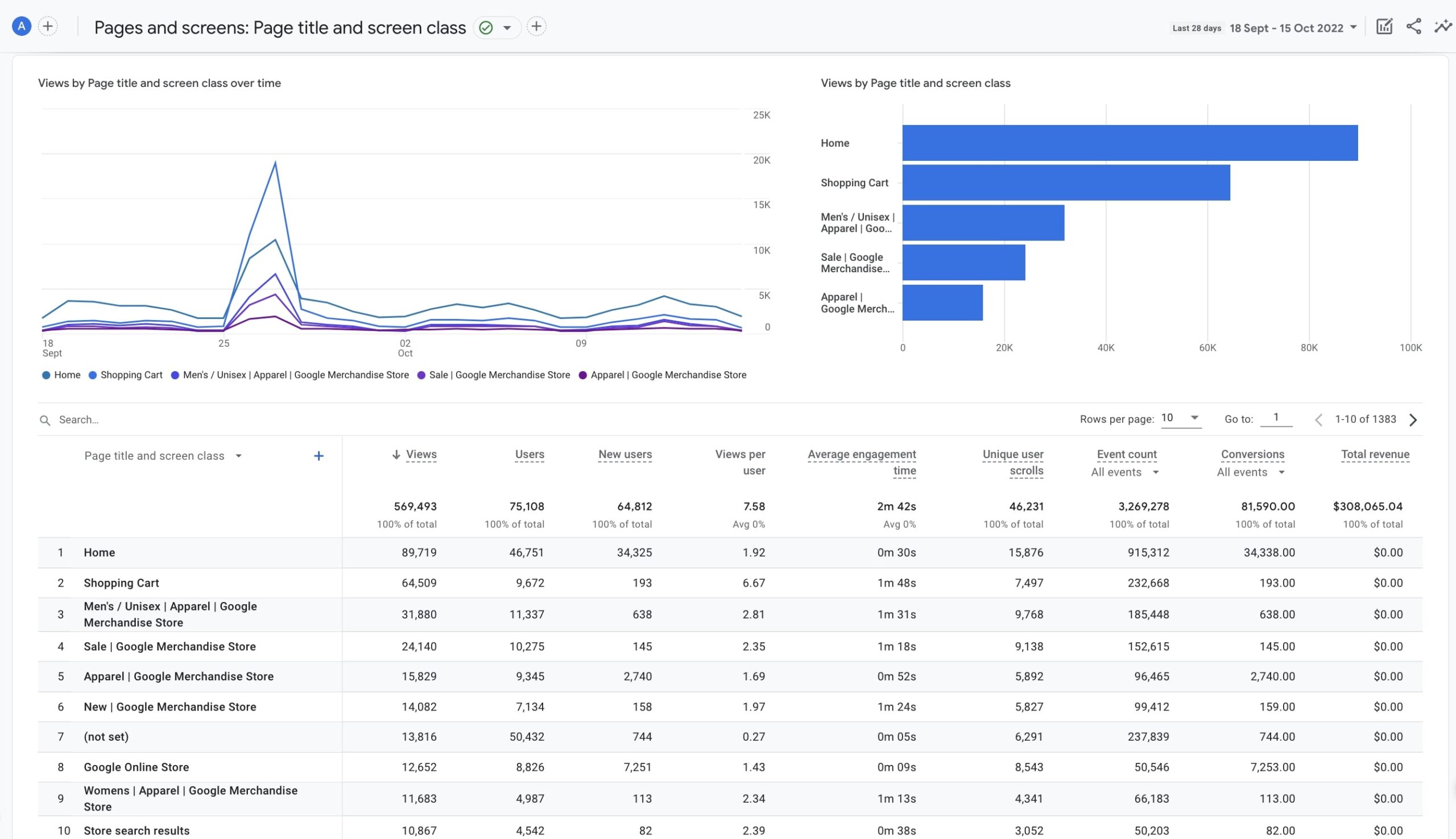Hide the Shopping Cart series via its legend item
Image resolution: width=1456 pixels, height=839 pixels.
pyautogui.click(x=125, y=375)
